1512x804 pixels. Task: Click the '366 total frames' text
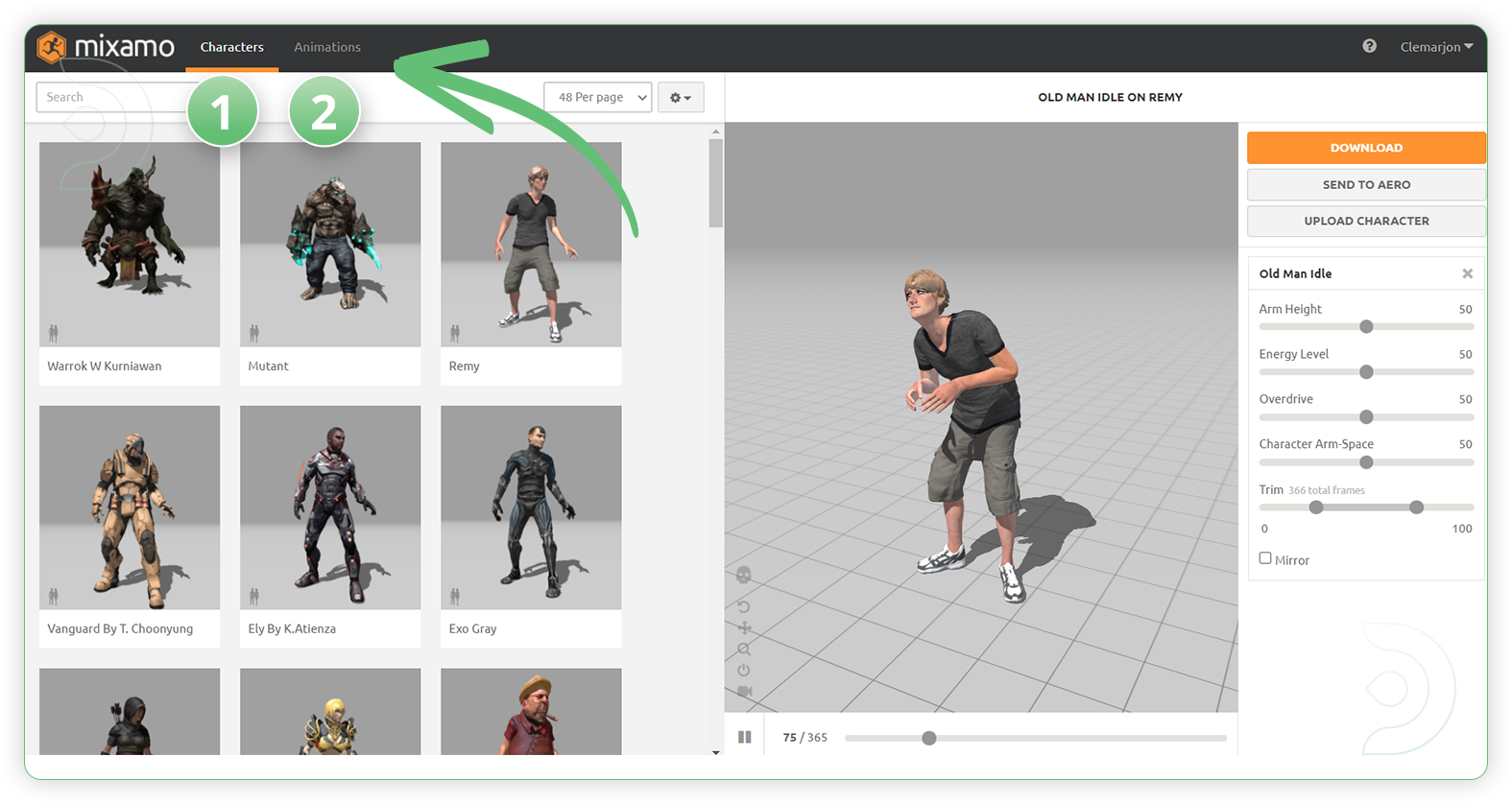1326,490
